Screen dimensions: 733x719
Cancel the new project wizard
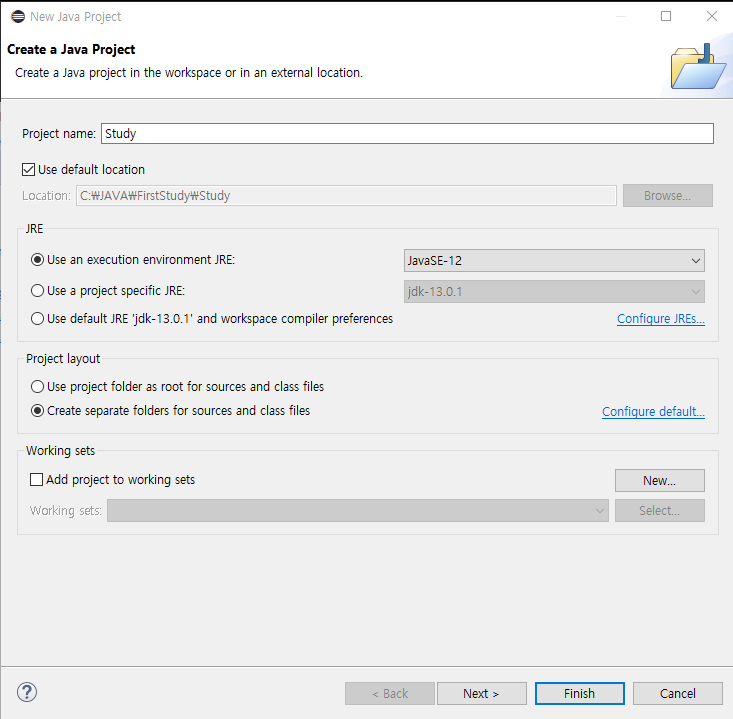point(678,693)
